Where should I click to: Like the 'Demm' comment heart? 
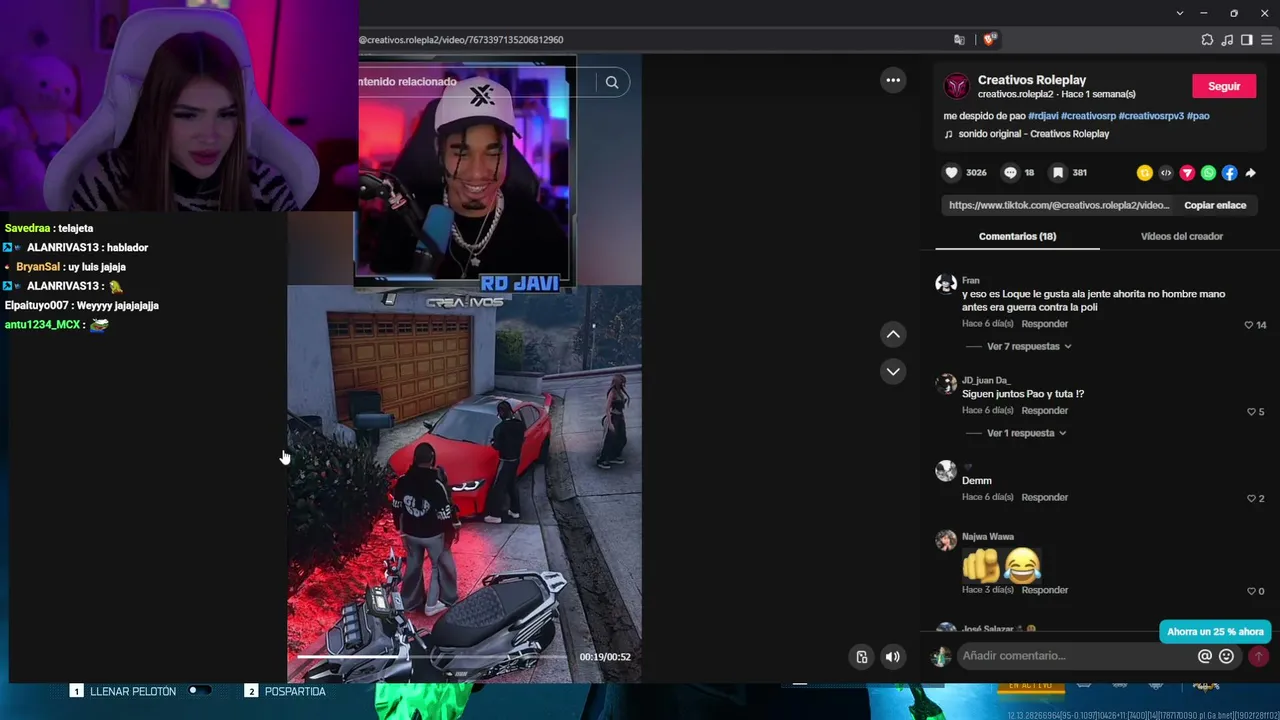click(x=1251, y=499)
